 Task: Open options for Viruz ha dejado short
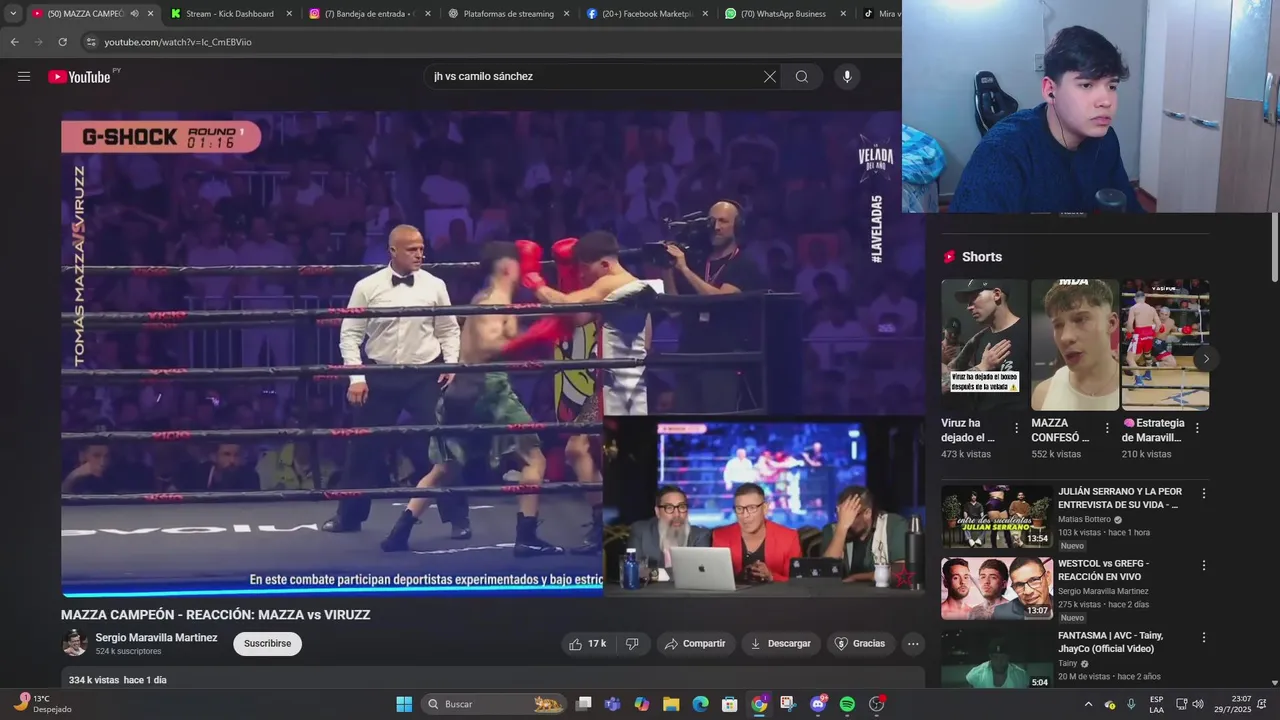click(x=1017, y=428)
